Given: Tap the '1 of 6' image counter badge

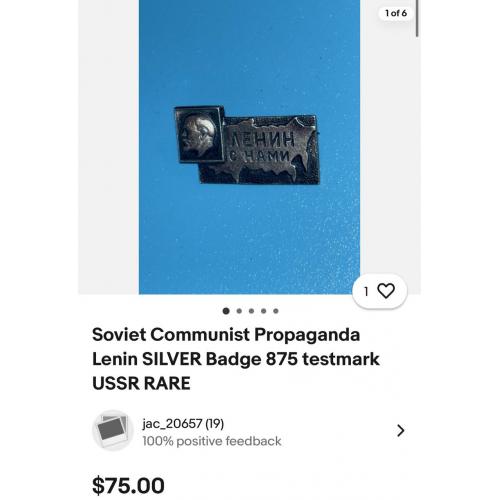Looking at the screenshot, I should pyautogui.click(x=396, y=13).
